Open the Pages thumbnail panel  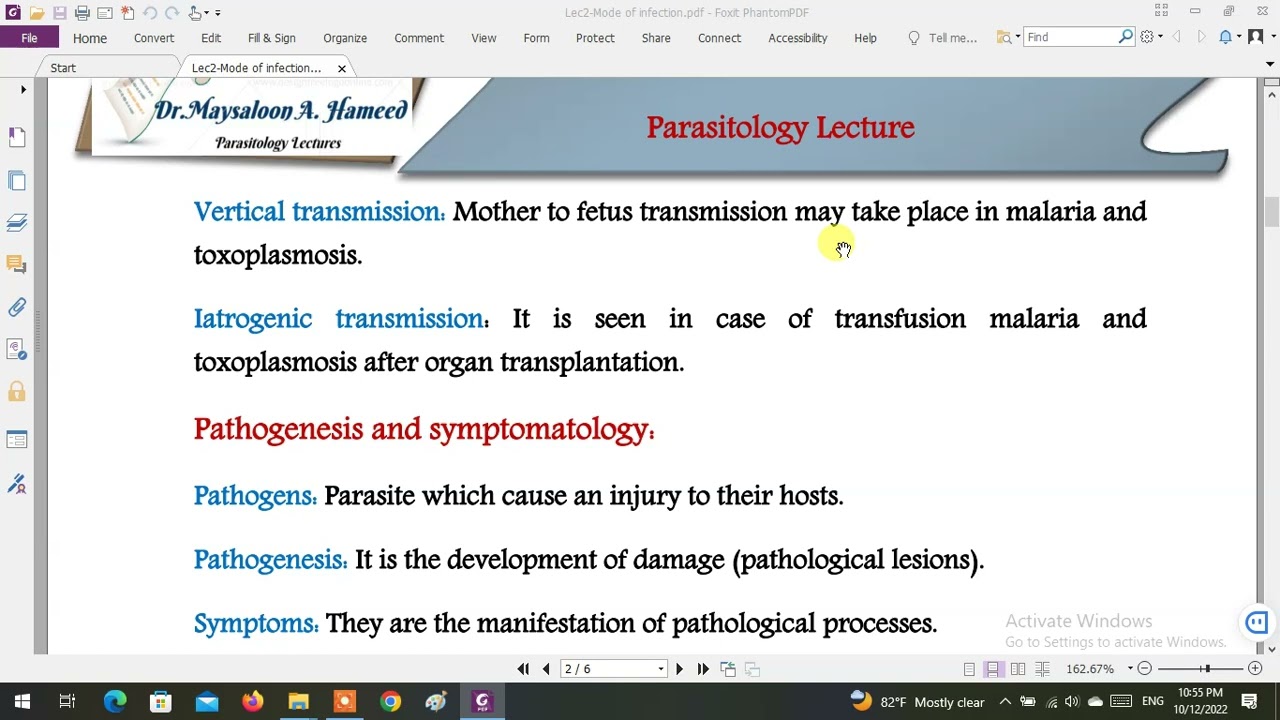tap(17, 181)
